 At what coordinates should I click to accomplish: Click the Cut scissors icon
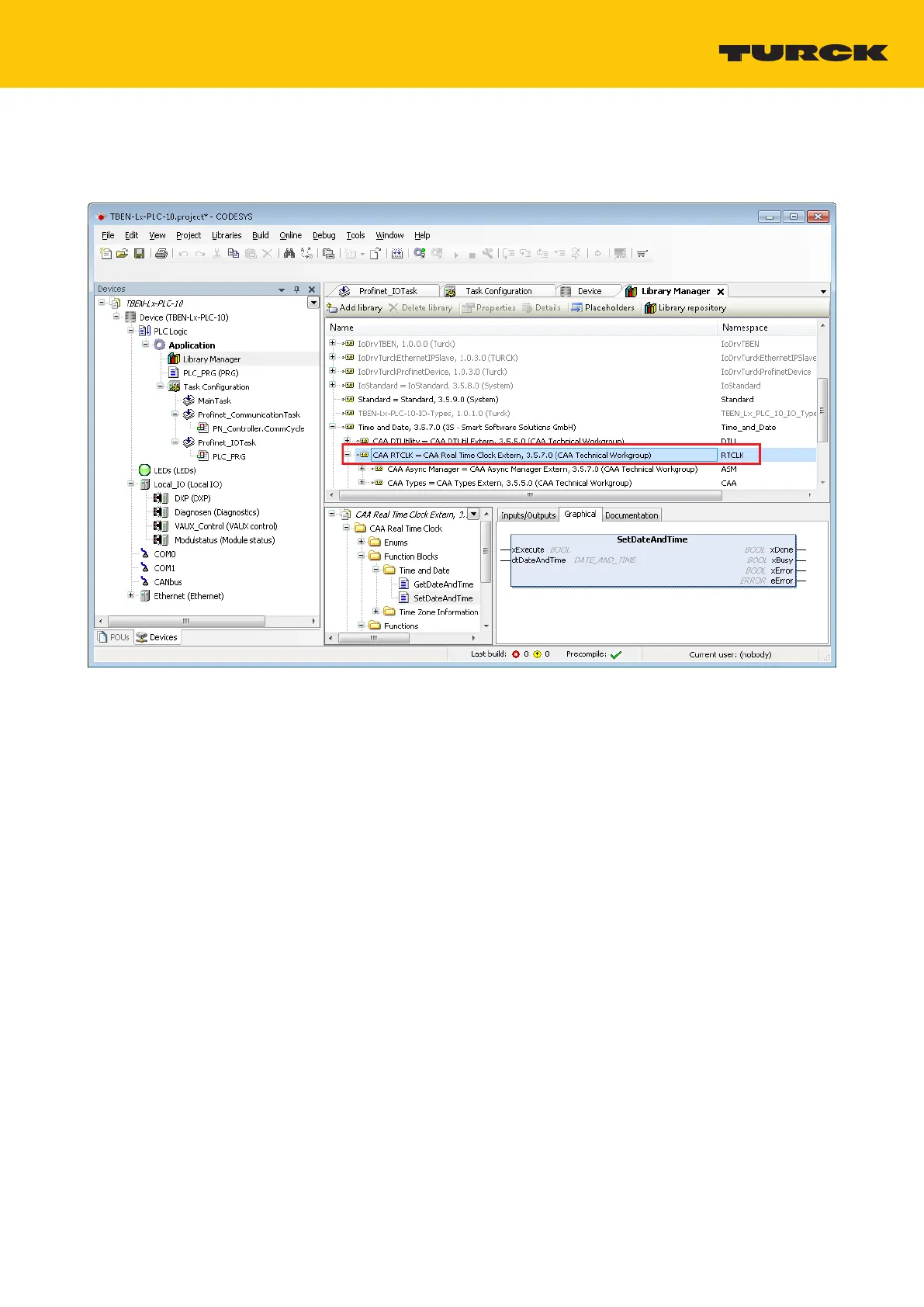point(216,253)
